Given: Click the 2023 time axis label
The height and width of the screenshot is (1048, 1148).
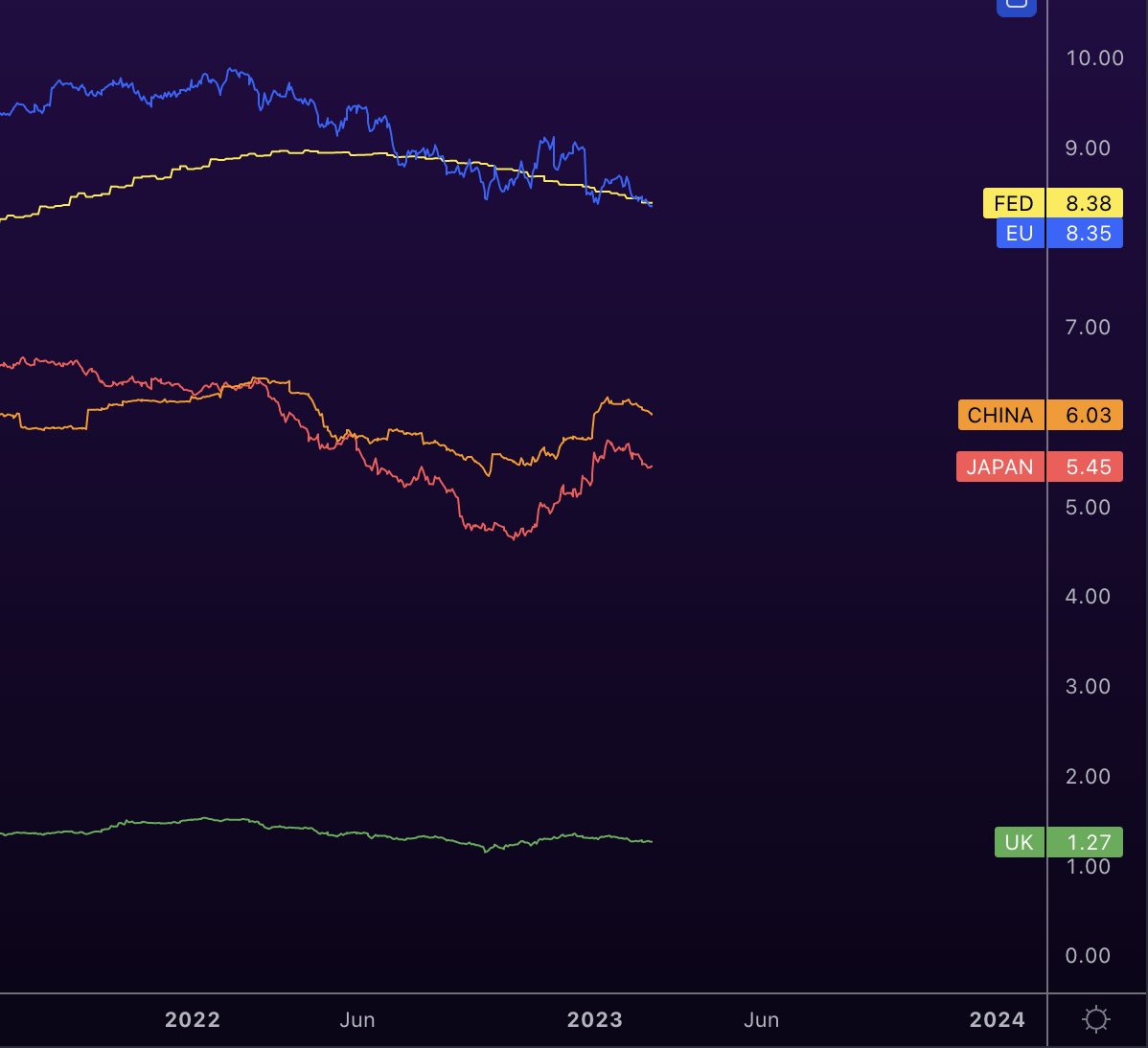Looking at the screenshot, I should 595,1019.
